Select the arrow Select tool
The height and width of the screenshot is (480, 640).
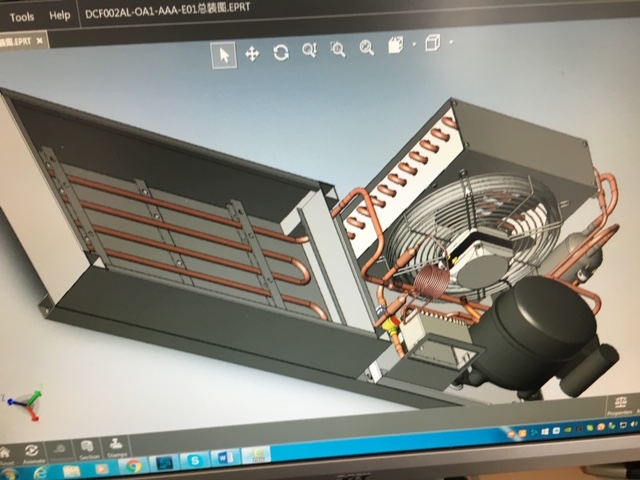224,55
